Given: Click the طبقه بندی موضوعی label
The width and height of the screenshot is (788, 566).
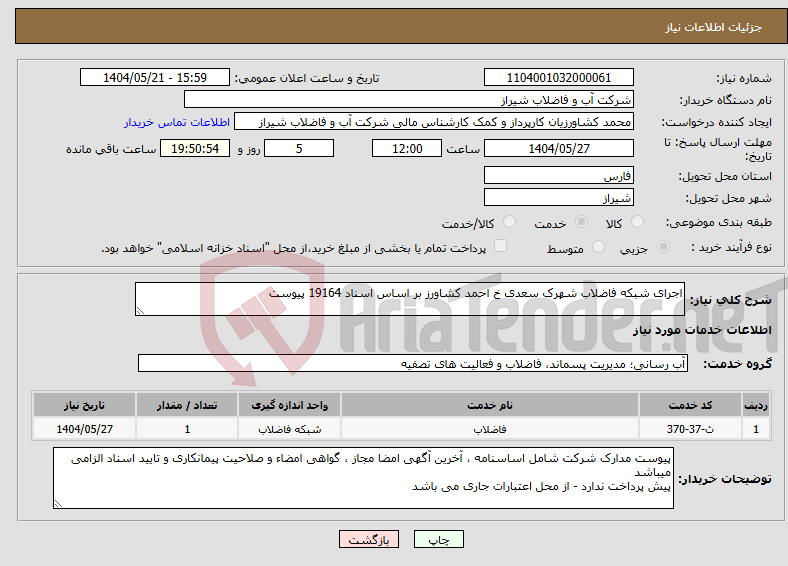Looking at the screenshot, I should click(719, 222).
